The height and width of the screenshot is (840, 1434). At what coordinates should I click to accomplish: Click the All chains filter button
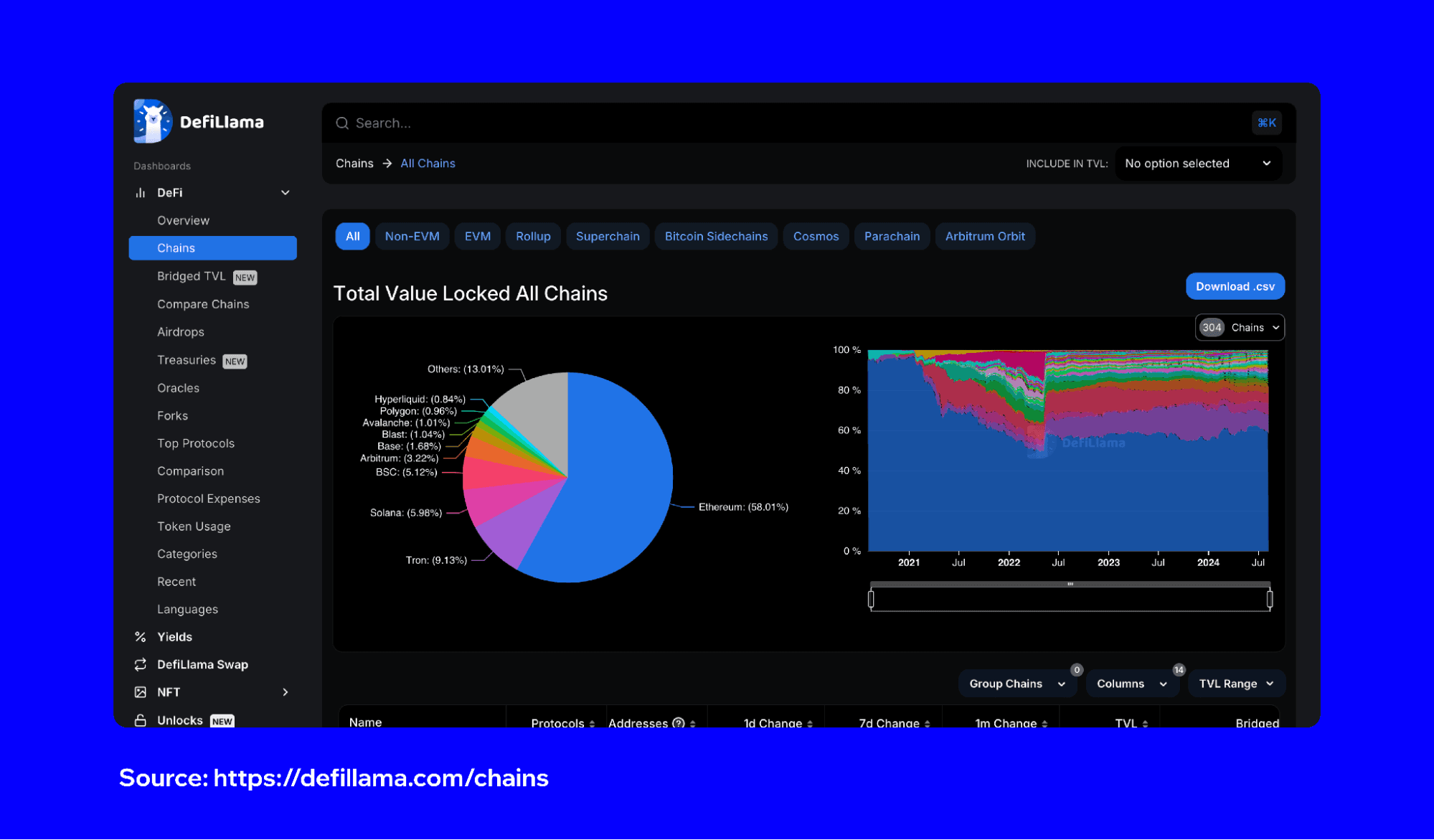click(352, 236)
